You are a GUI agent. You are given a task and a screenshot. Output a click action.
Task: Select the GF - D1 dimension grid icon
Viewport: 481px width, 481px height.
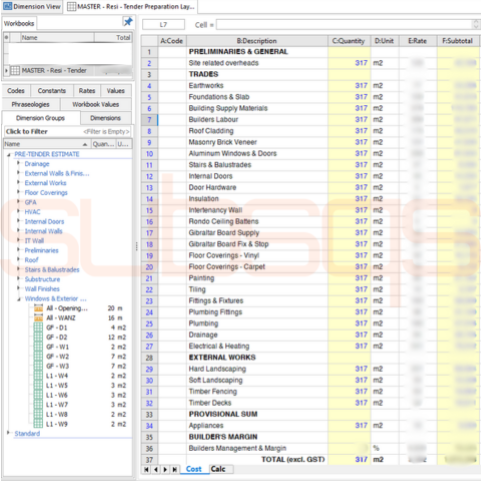point(38,327)
